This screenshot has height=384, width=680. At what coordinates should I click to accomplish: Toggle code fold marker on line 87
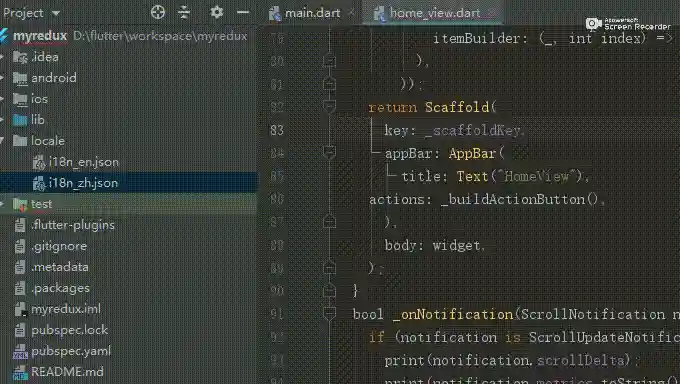tap(329, 221)
